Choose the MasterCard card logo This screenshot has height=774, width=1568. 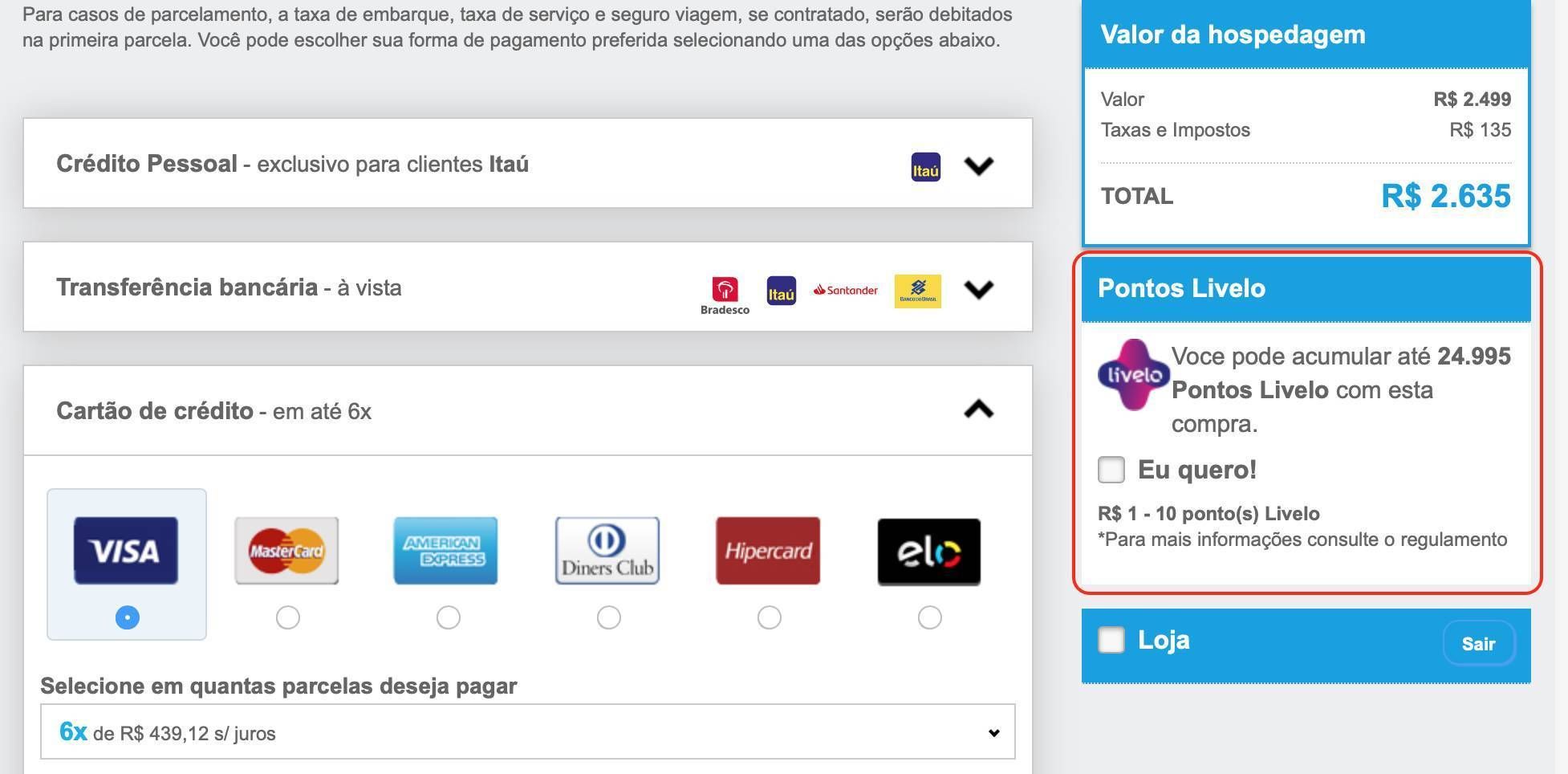tap(286, 551)
